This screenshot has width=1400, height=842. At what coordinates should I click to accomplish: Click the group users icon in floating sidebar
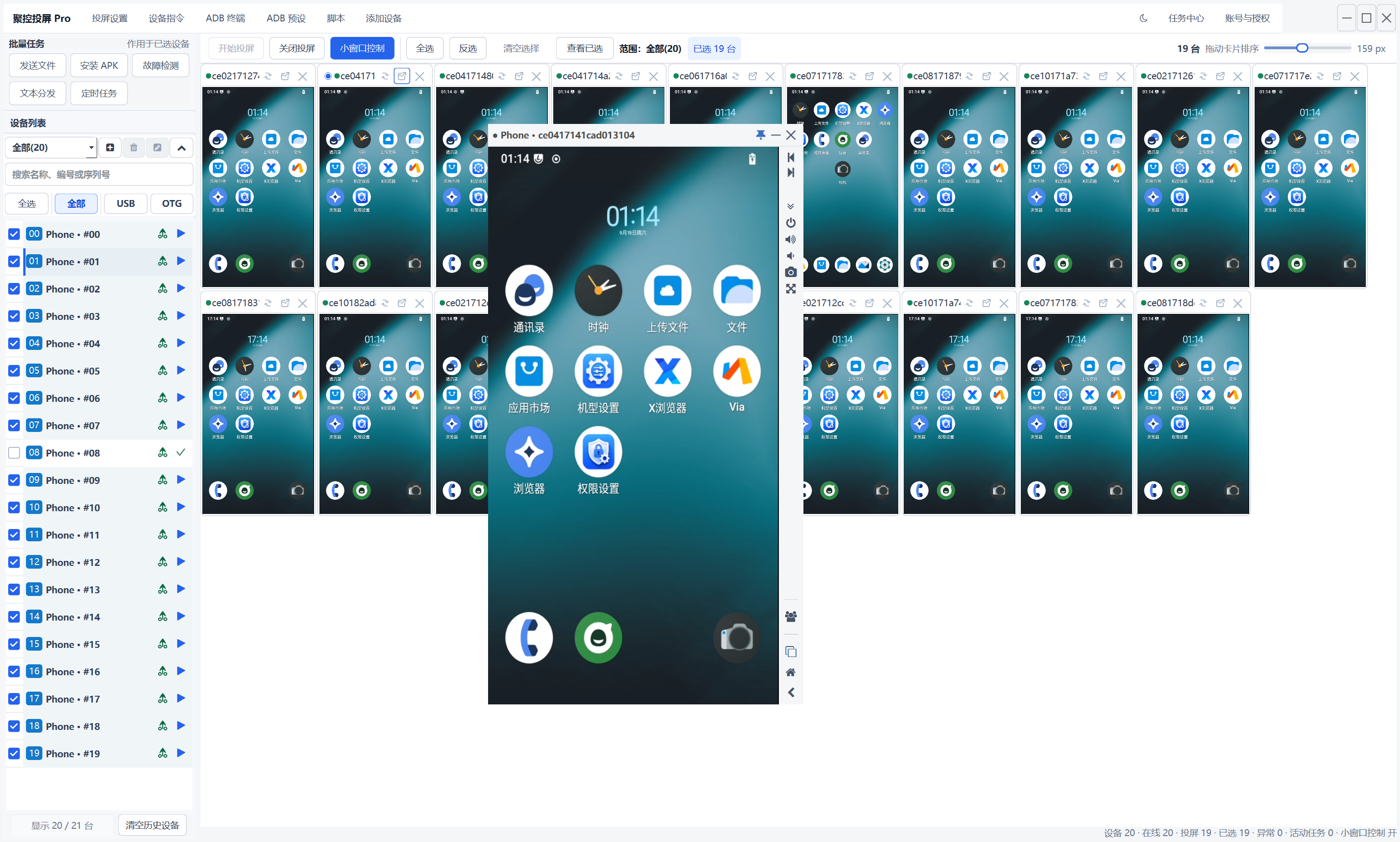pos(791,616)
